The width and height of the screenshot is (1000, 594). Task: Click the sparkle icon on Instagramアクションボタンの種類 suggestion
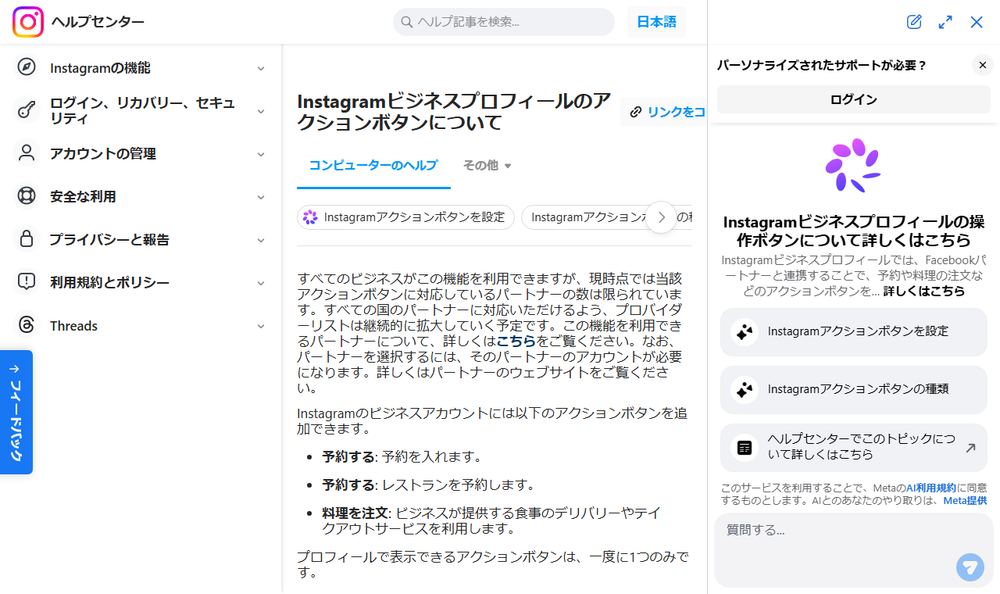click(x=744, y=389)
